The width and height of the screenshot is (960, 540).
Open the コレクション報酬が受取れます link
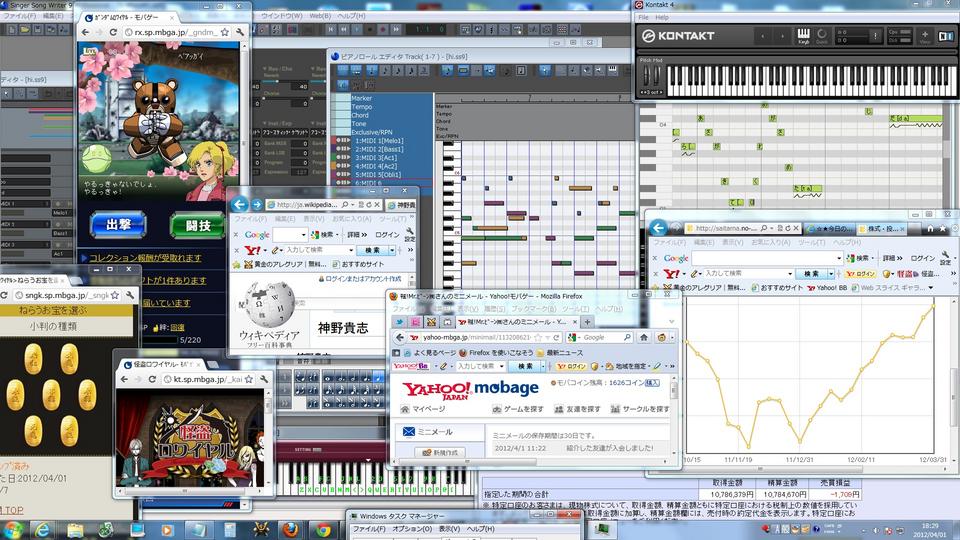[145, 258]
